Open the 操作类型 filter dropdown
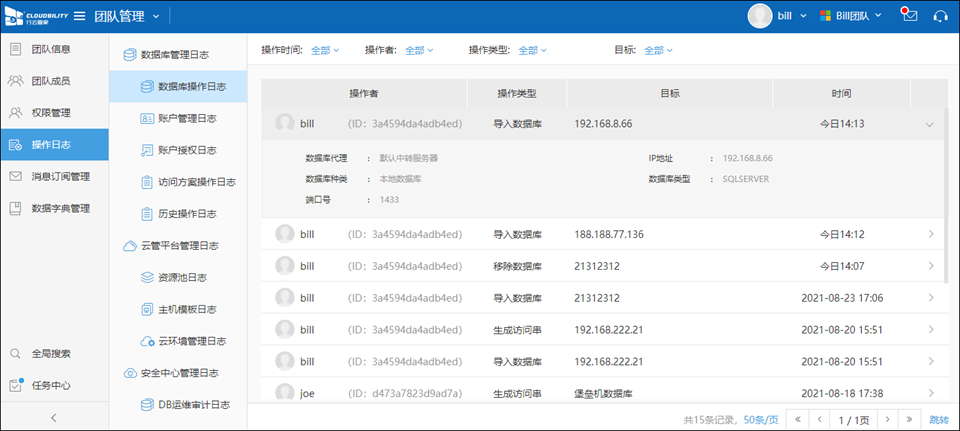The height and width of the screenshot is (431, 960). [x=533, y=50]
